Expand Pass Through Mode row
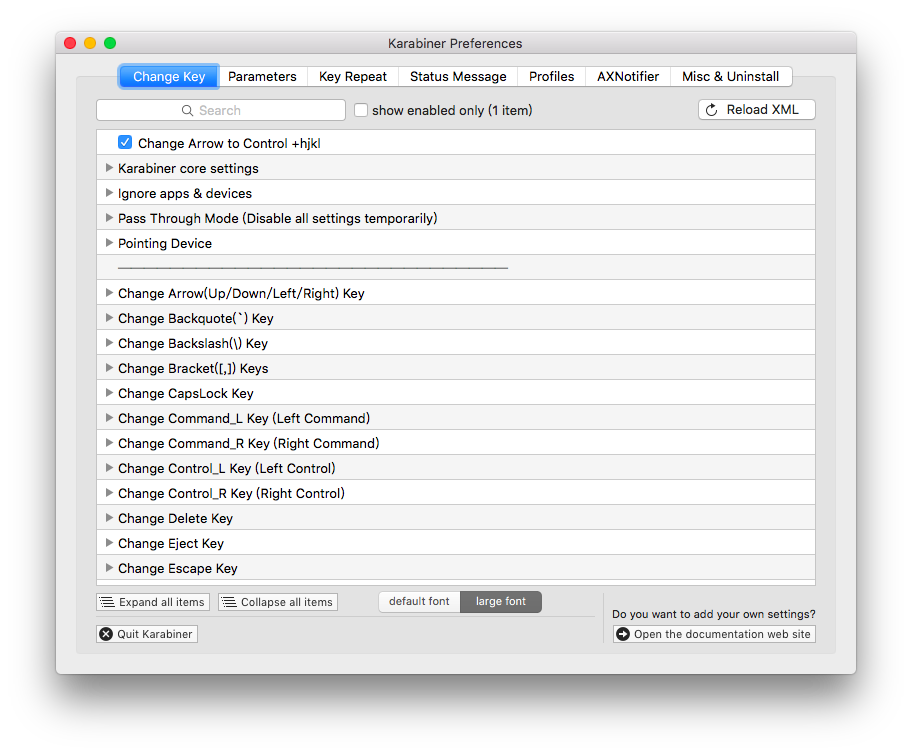912x754 pixels. pyautogui.click(x=109, y=218)
